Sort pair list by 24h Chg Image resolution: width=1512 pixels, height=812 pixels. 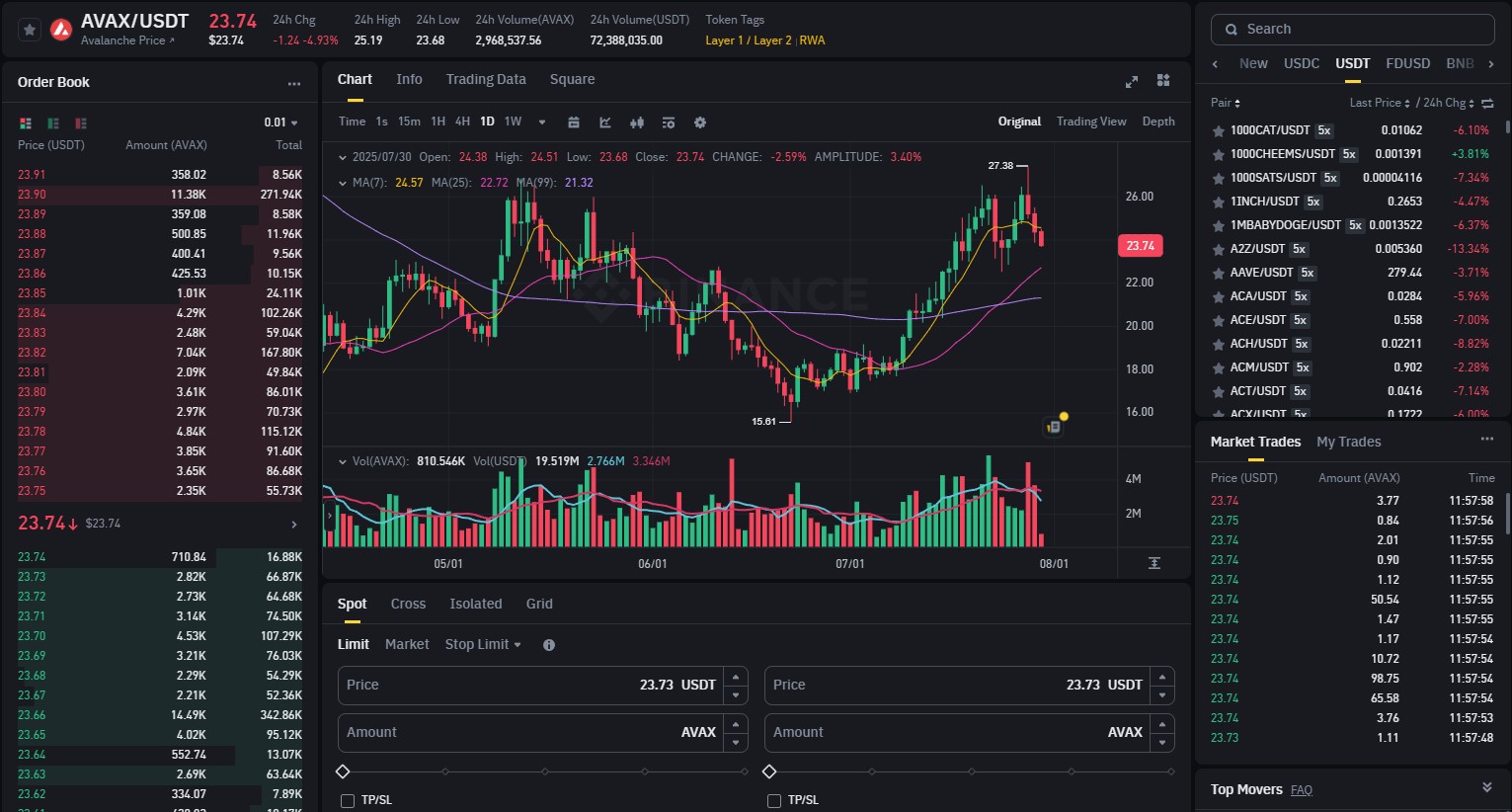point(1449,103)
